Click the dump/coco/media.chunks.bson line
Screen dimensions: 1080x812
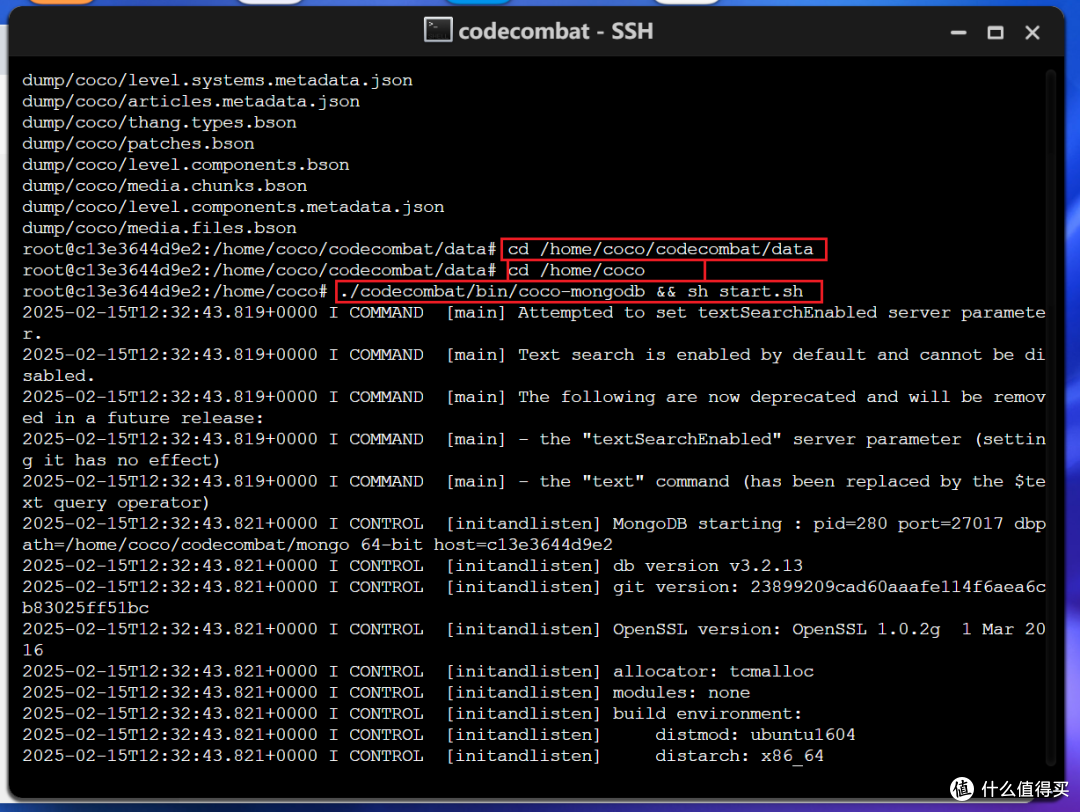[x=164, y=186]
